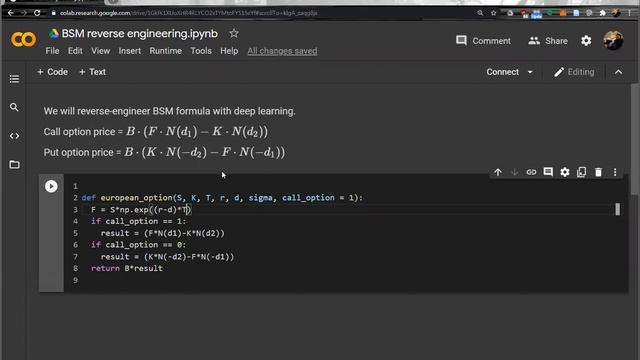Delete the cell with trash icon
640x360 pixels.
[598, 172]
